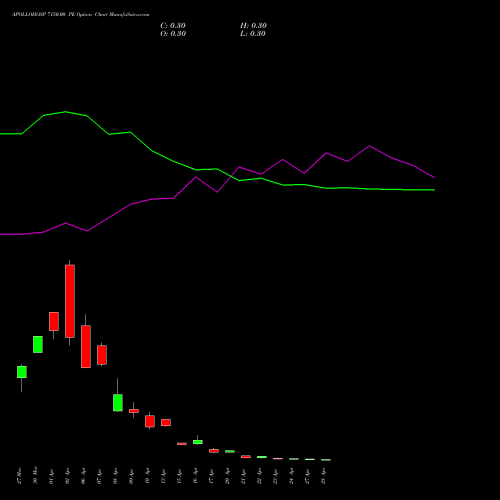Click the 20 Apr date label
This screenshot has height=500, width=500.
(x=227, y=476)
